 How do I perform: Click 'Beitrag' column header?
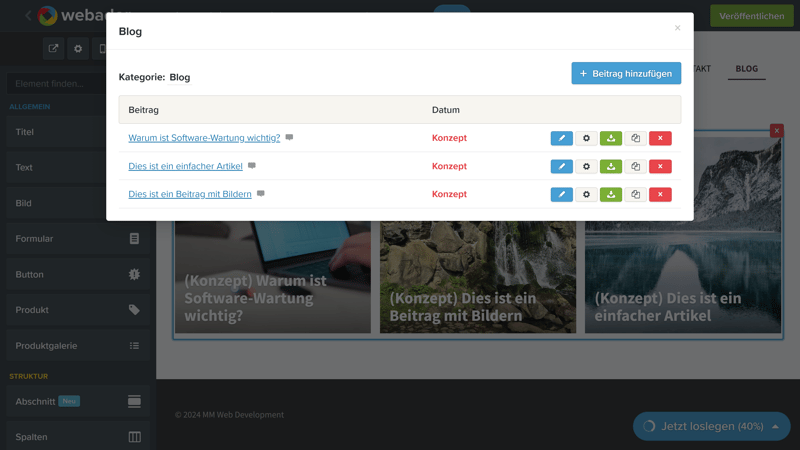(x=143, y=110)
